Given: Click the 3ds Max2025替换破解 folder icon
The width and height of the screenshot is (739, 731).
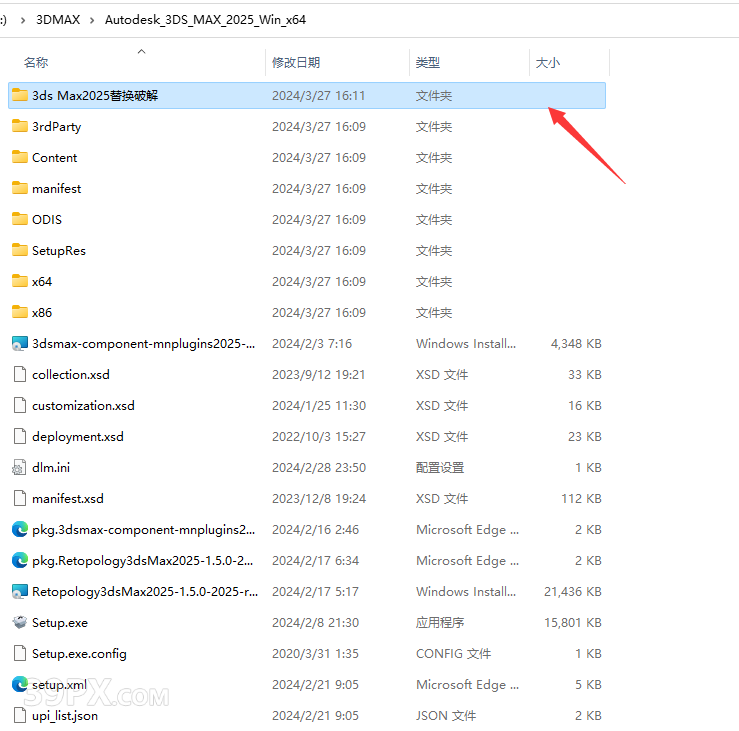Looking at the screenshot, I should [x=20, y=95].
